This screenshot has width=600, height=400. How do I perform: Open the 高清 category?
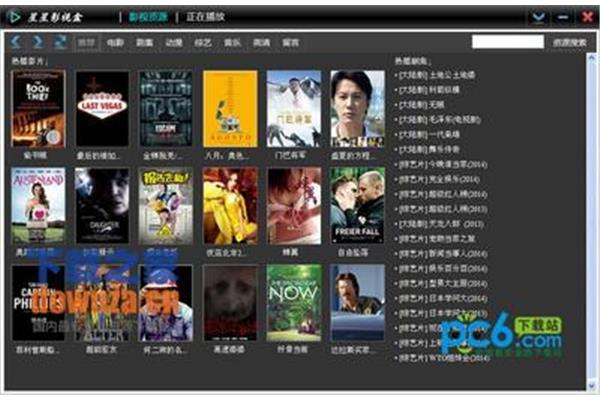[x=261, y=42]
